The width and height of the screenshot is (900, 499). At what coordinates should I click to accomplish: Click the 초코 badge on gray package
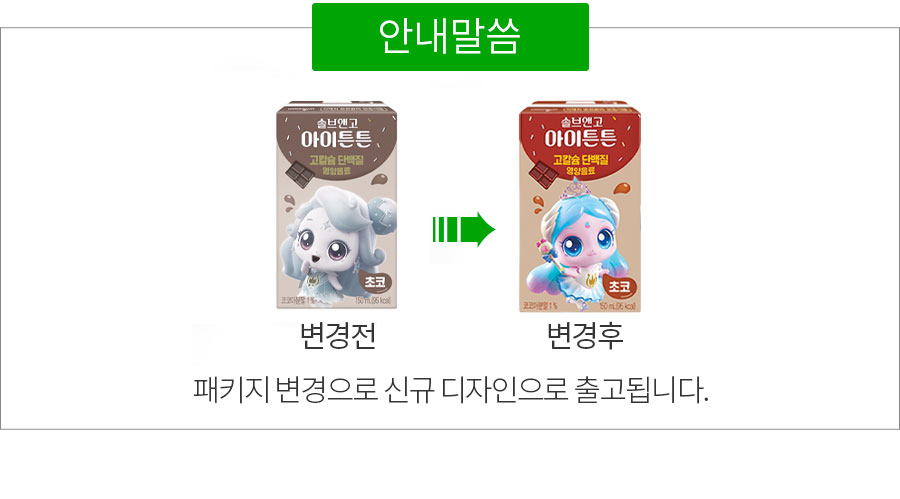click(x=375, y=282)
